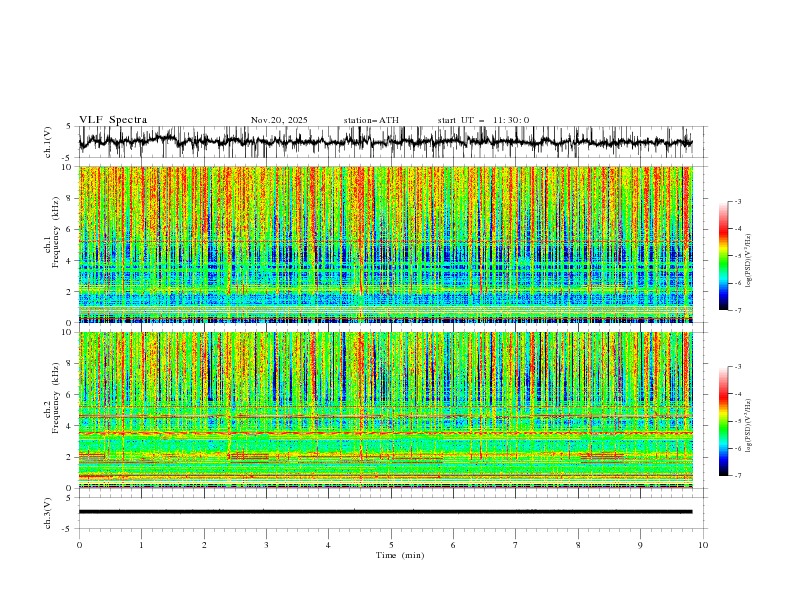The height and width of the screenshot is (612, 792).
Task: Click the '-3' label on ch.1 colorbar
Action: [737, 201]
